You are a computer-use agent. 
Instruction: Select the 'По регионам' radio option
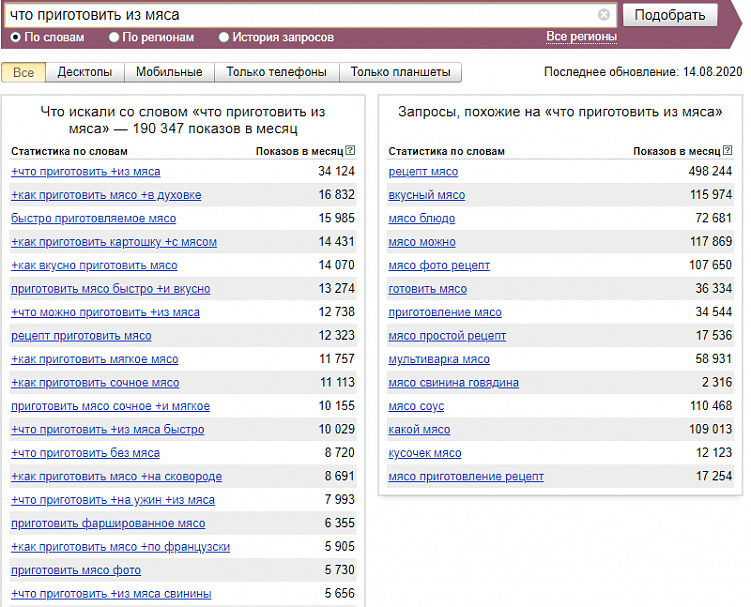coord(114,38)
